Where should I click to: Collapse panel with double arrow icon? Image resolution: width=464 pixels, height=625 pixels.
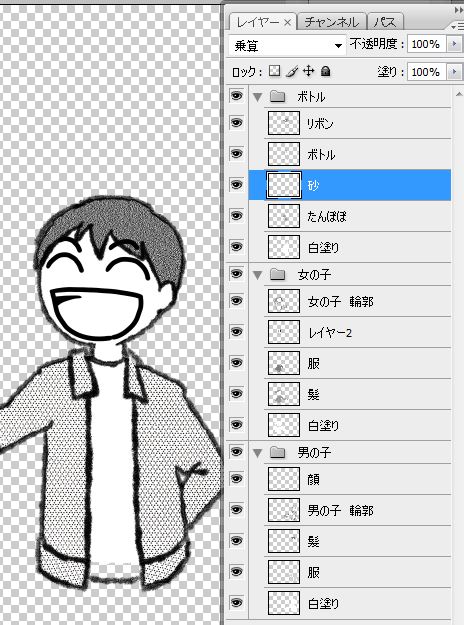(459, 10)
